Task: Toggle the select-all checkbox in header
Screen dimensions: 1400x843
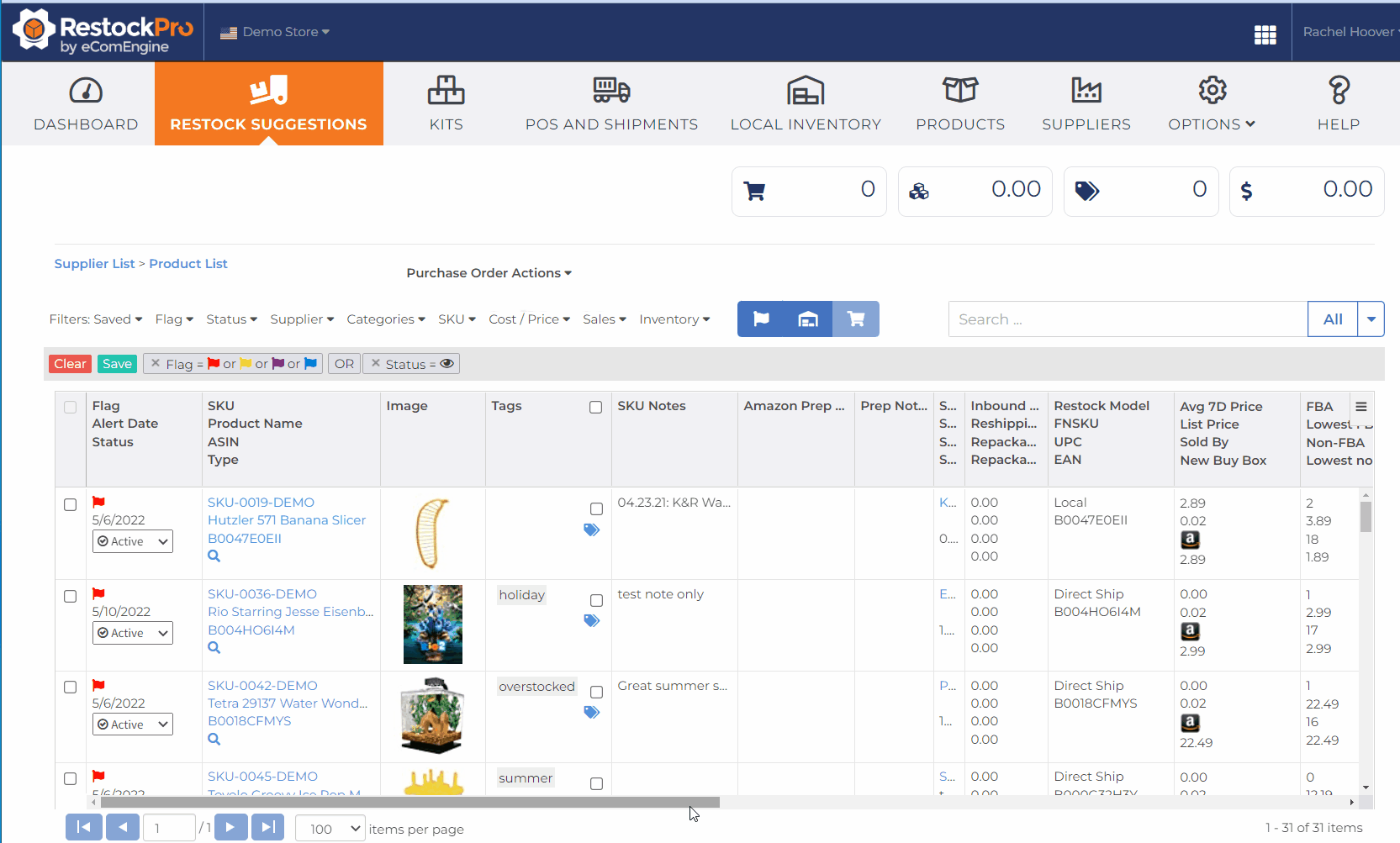Action: (71, 408)
